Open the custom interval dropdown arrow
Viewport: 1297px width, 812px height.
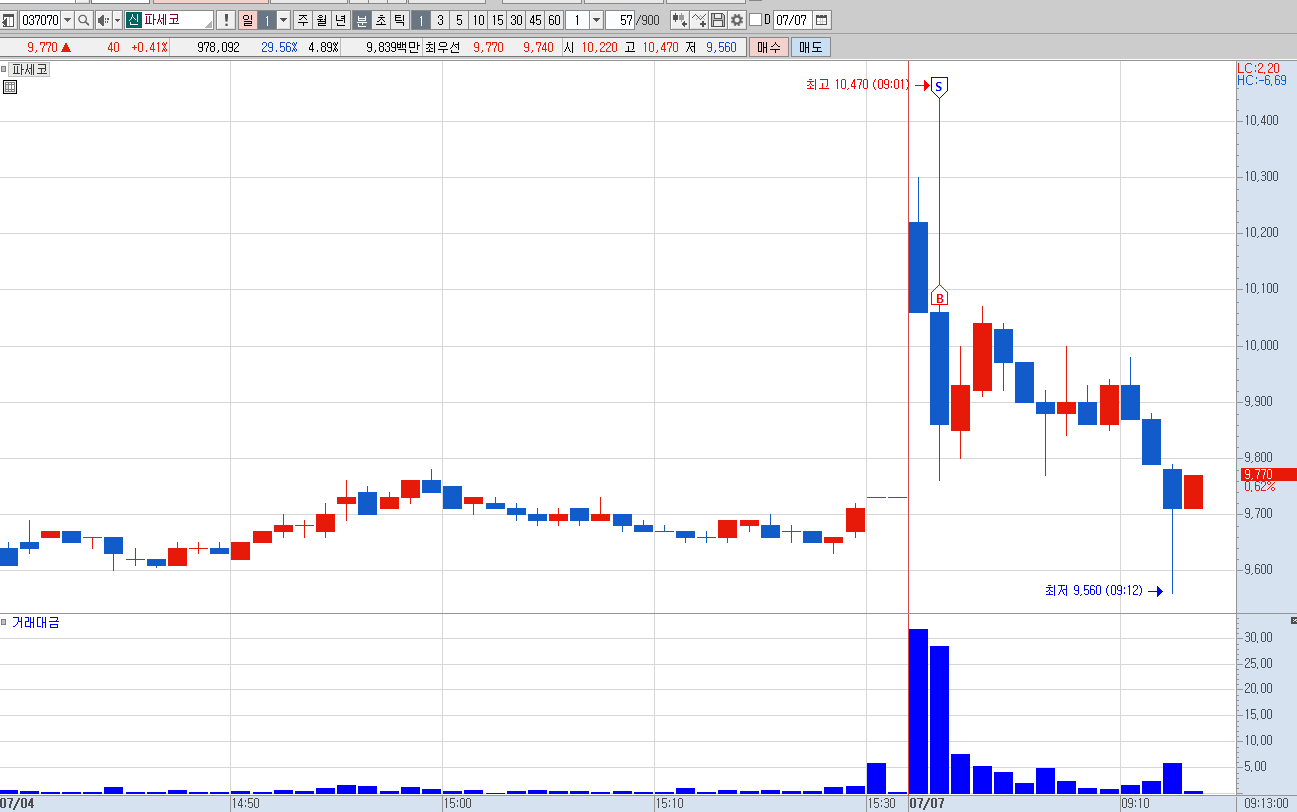click(596, 20)
